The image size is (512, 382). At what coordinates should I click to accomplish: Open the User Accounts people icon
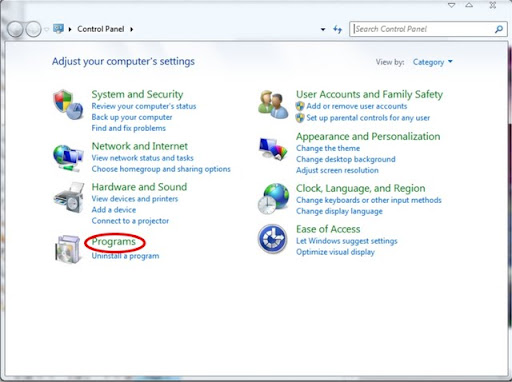point(273,105)
